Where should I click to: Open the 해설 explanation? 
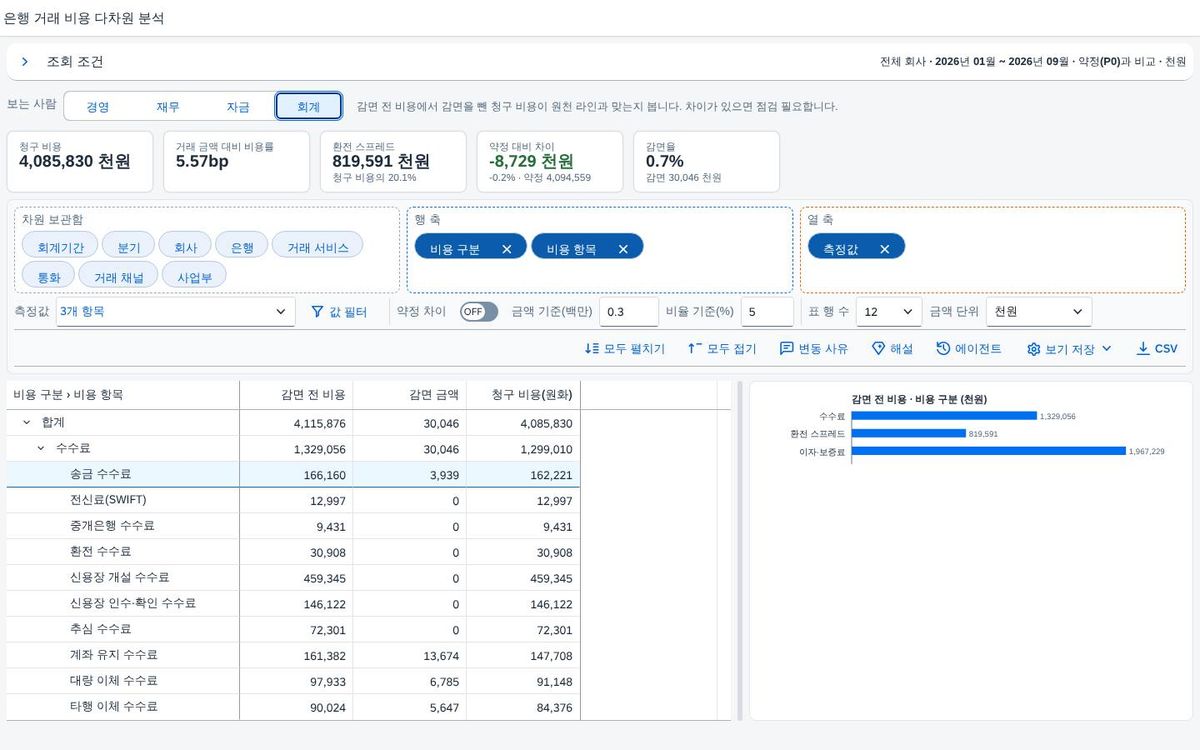point(892,349)
